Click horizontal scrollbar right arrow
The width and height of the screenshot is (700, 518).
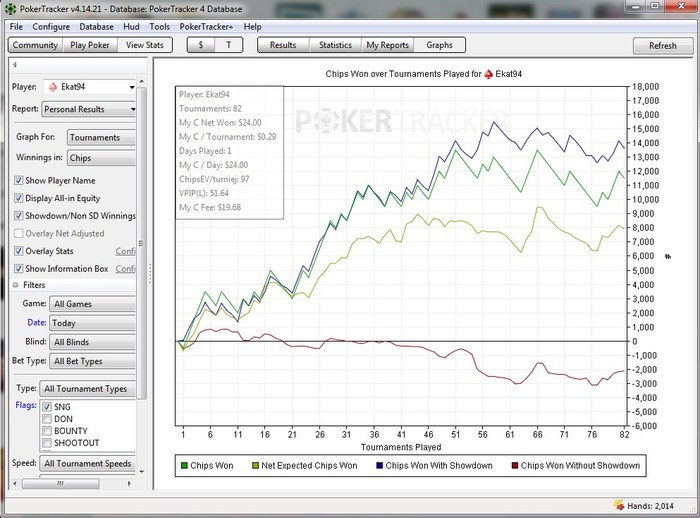[129, 483]
